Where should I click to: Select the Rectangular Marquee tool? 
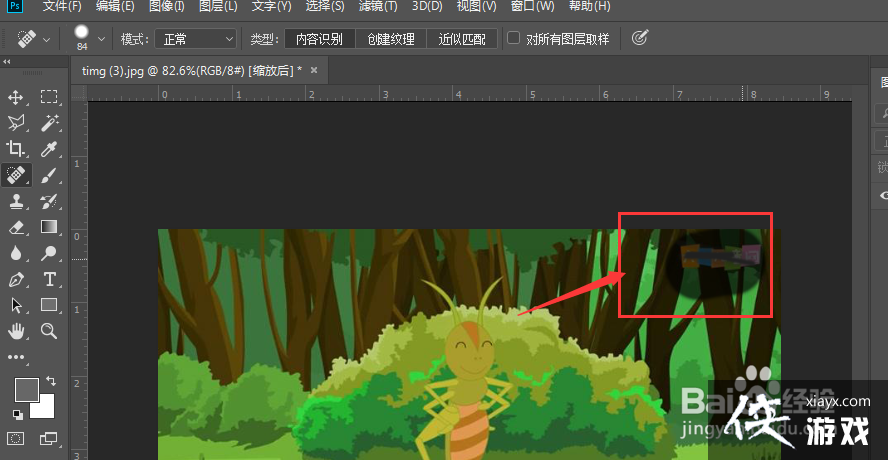pyautogui.click(x=48, y=97)
